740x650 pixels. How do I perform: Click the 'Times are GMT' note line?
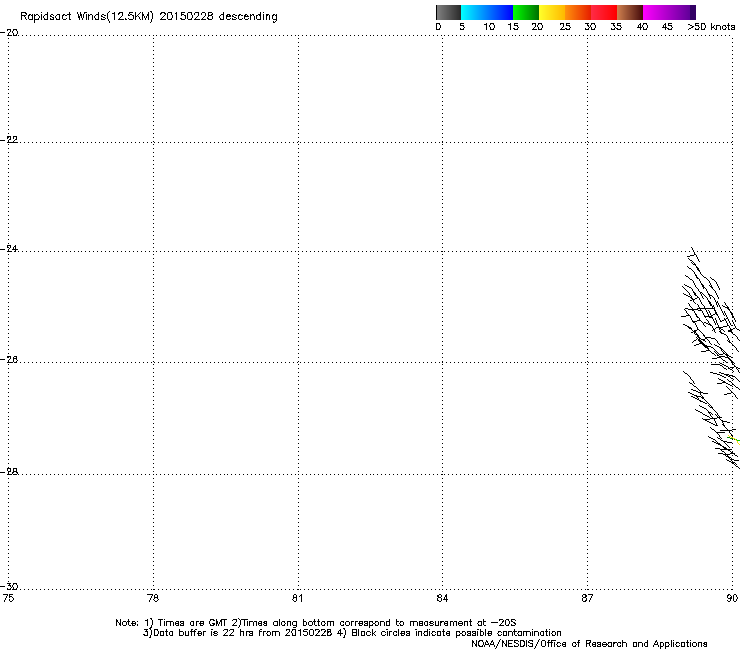click(x=316, y=623)
